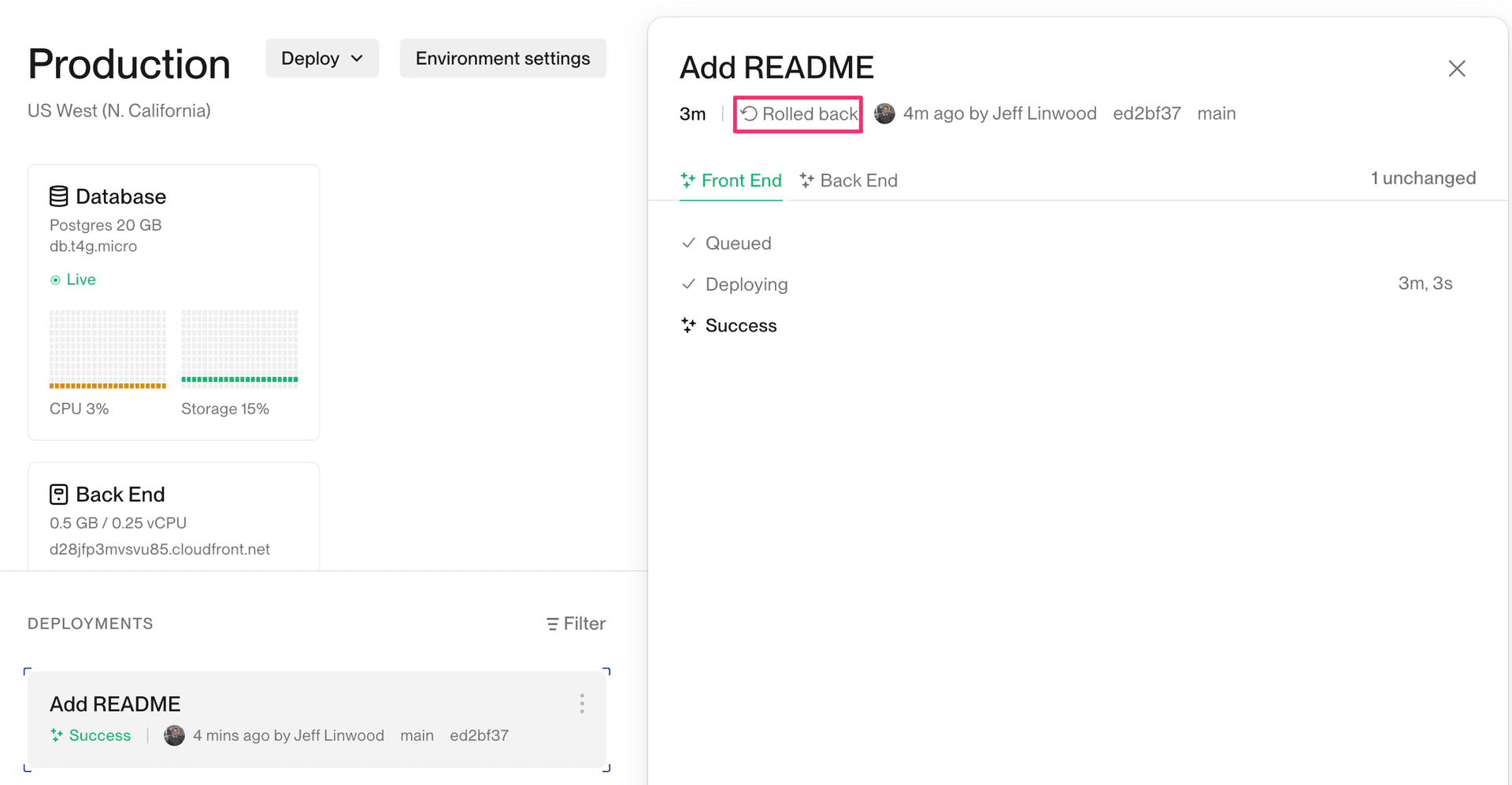Click the Postgres 20 GB description
The height and width of the screenshot is (785, 1512).
pos(106,225)
